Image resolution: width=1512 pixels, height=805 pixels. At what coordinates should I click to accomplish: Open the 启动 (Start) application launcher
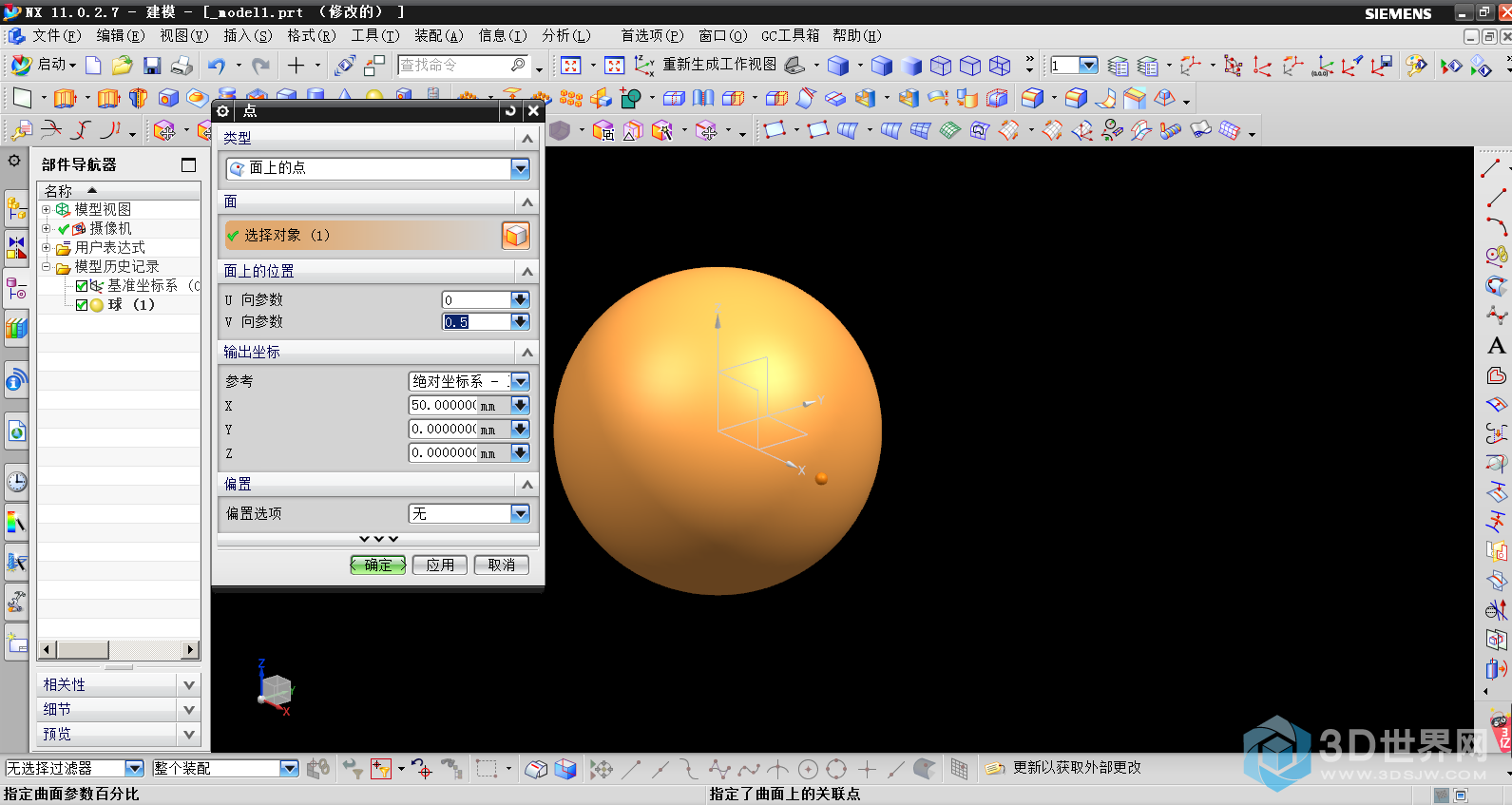coord(44,65)
